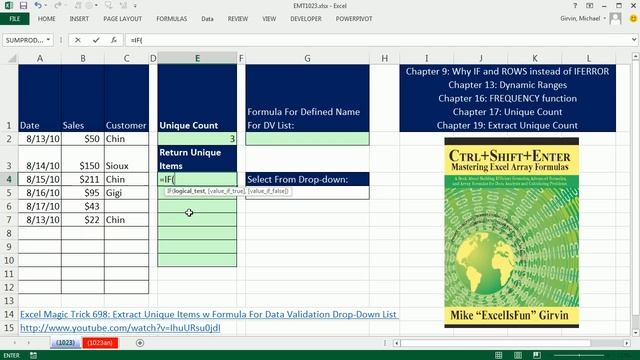Switch to Normal view icon
640x360 pixels.
tap(498, 356)
